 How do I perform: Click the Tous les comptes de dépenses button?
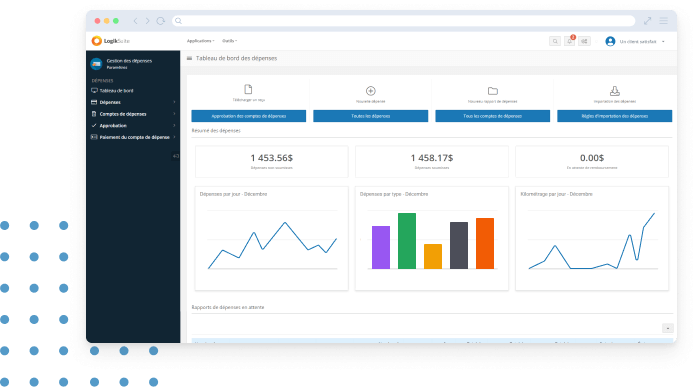(493, 116)
